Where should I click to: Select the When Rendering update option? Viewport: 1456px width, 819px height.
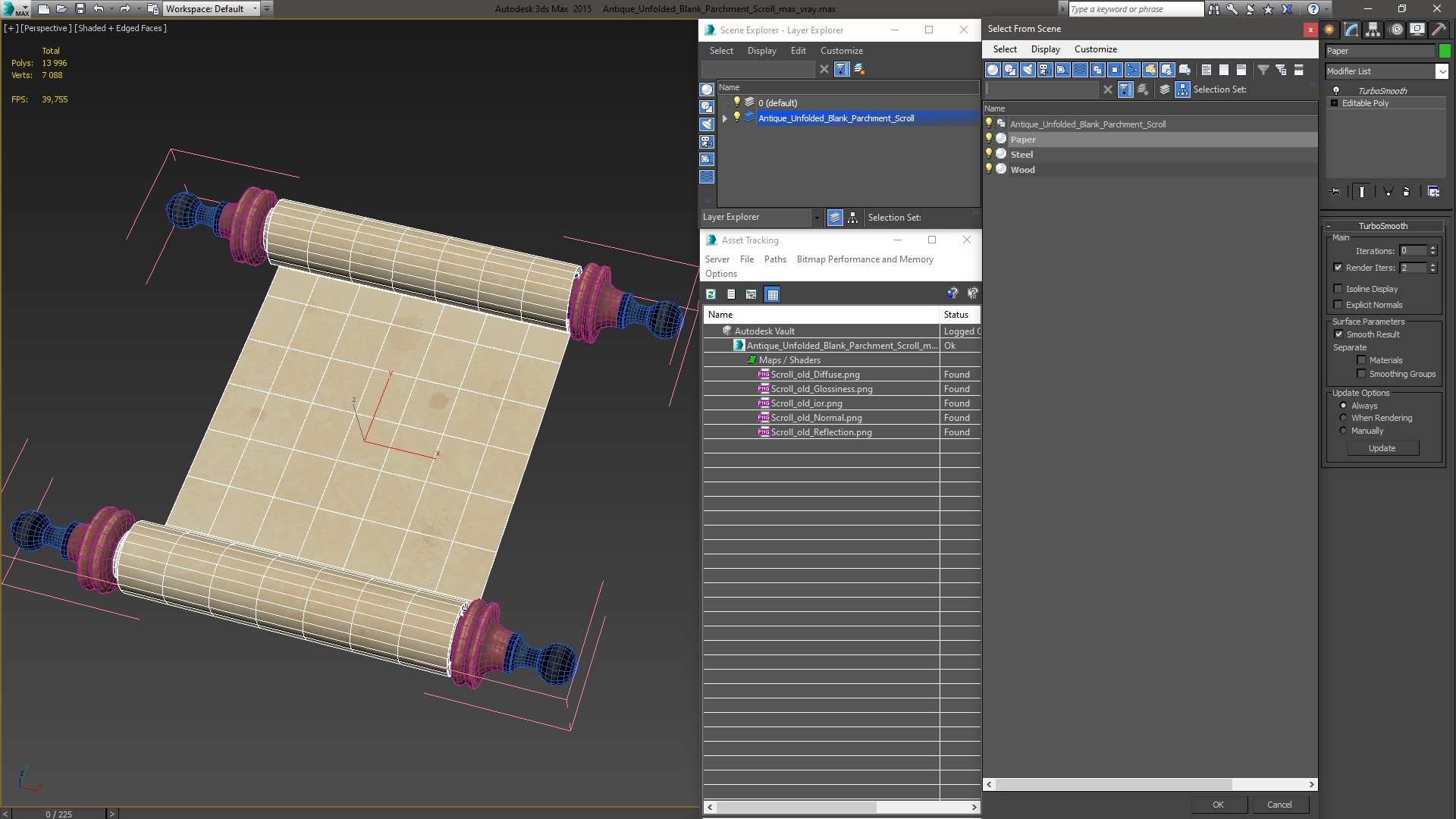coord(1343,418)
